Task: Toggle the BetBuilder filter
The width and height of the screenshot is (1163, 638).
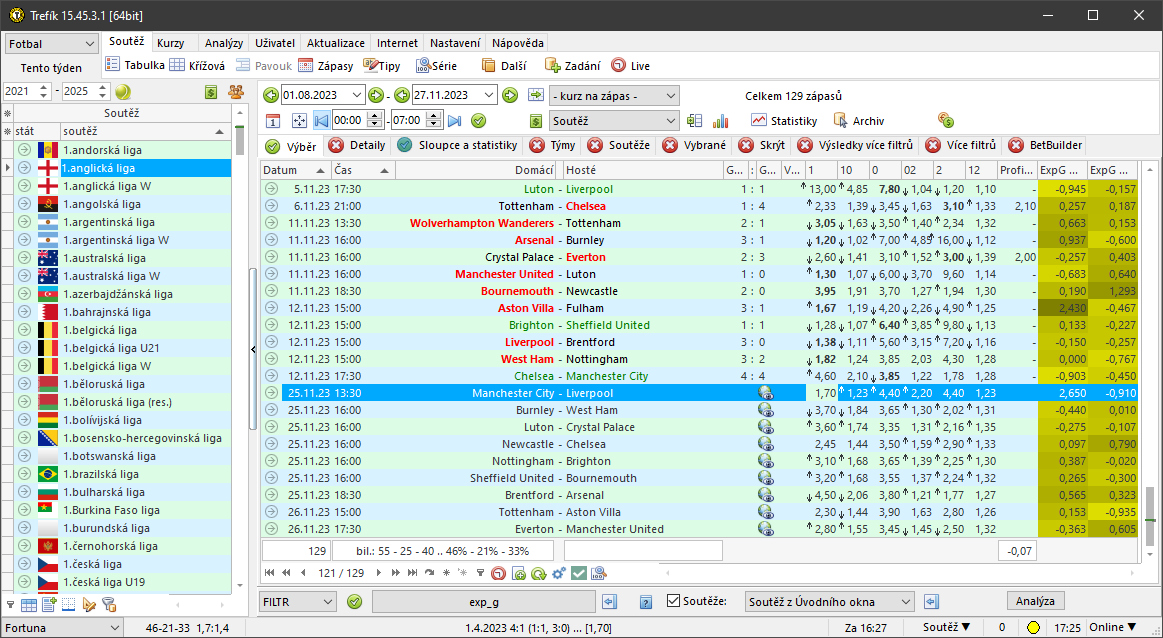Action: (1045, 145)
